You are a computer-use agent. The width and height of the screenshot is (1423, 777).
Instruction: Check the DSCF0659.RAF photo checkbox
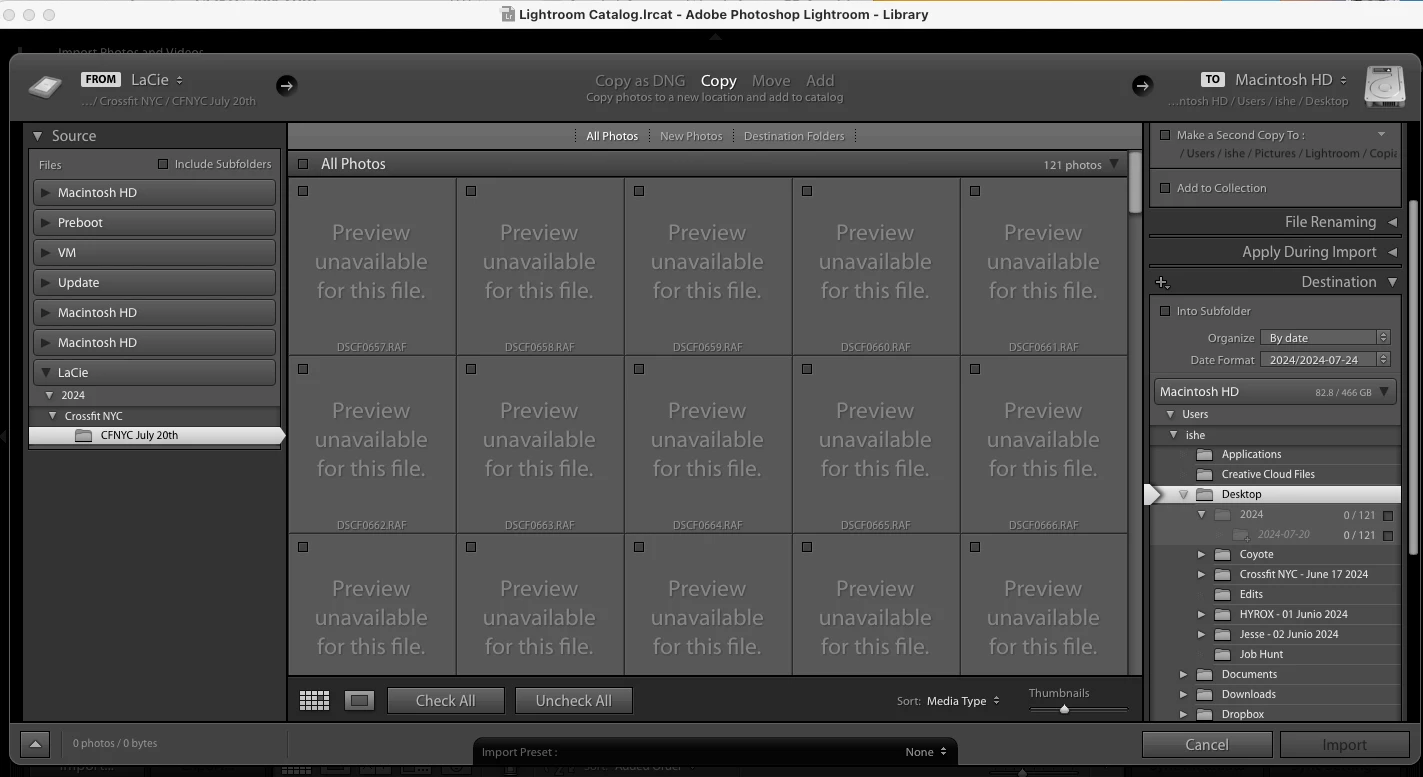tap(639, 191)
